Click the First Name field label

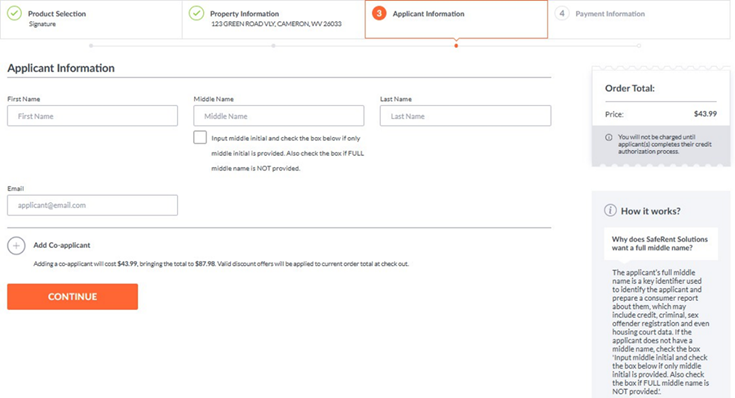coord(23,99)
